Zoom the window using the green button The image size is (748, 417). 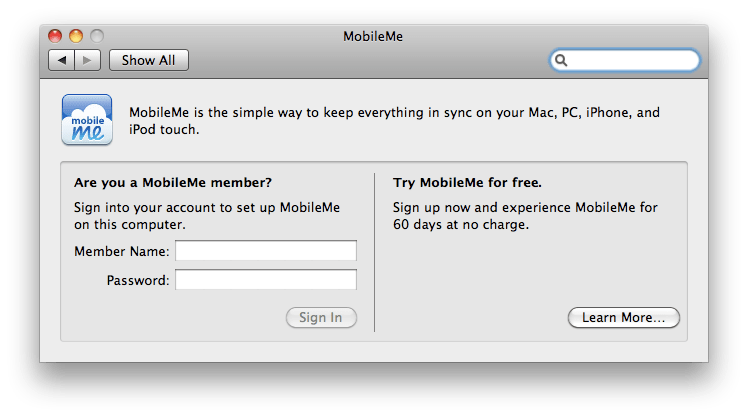click(x=97, y=38)
